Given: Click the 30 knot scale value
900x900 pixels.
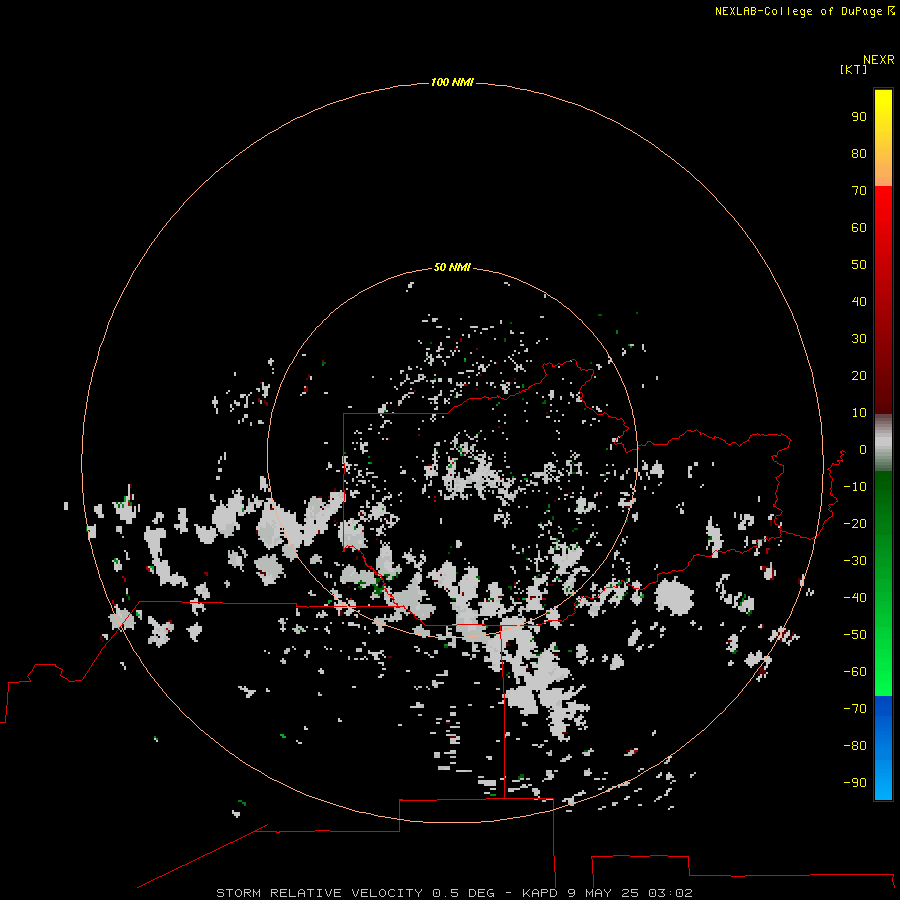Looking at the screenshot, I should pyautogui.click(x=859, y=339).
